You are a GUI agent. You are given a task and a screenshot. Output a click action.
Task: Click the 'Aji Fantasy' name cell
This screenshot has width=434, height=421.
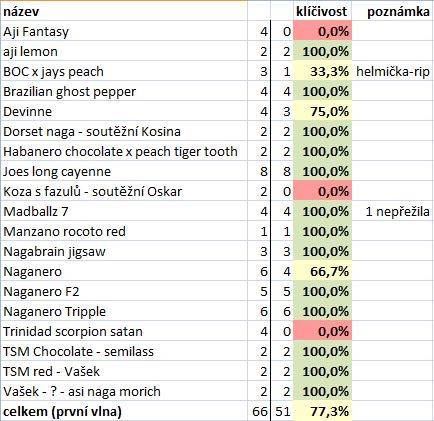(x=124, y=31)
